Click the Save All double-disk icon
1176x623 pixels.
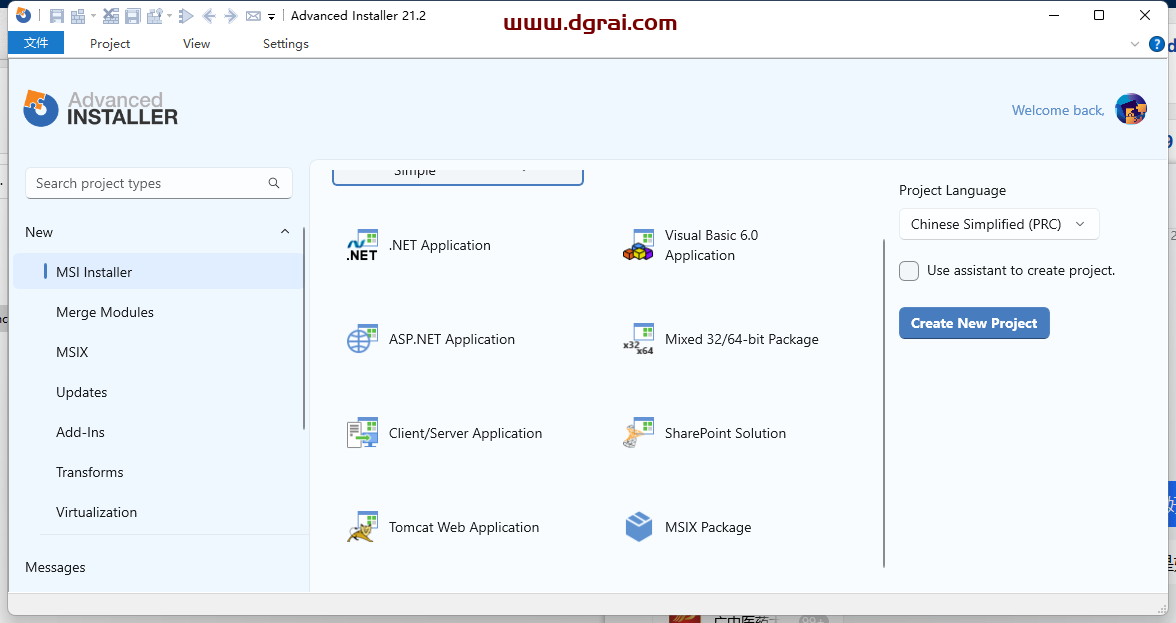(133, 16)
